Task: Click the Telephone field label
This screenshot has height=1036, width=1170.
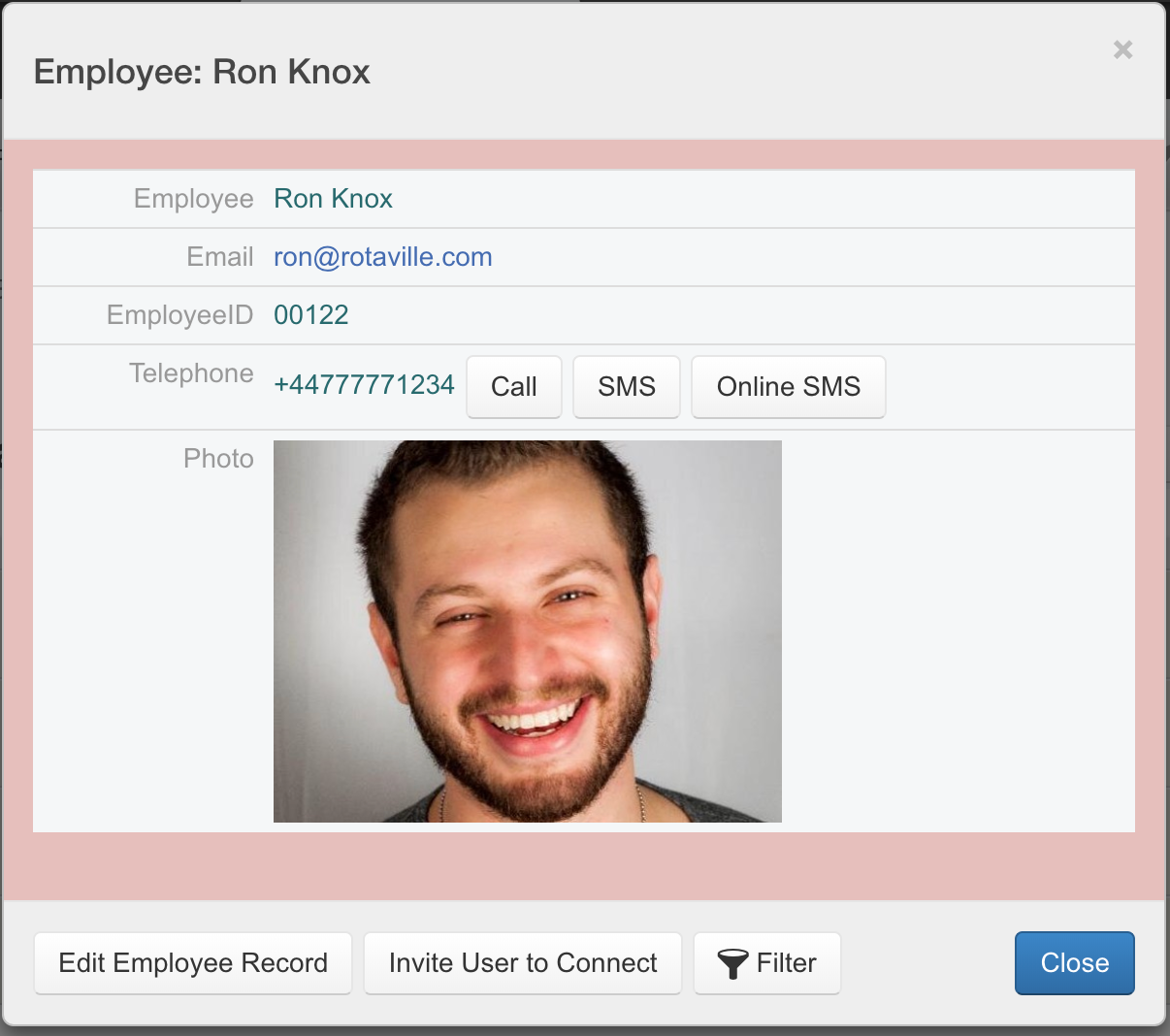Action: tap(191, 373)
